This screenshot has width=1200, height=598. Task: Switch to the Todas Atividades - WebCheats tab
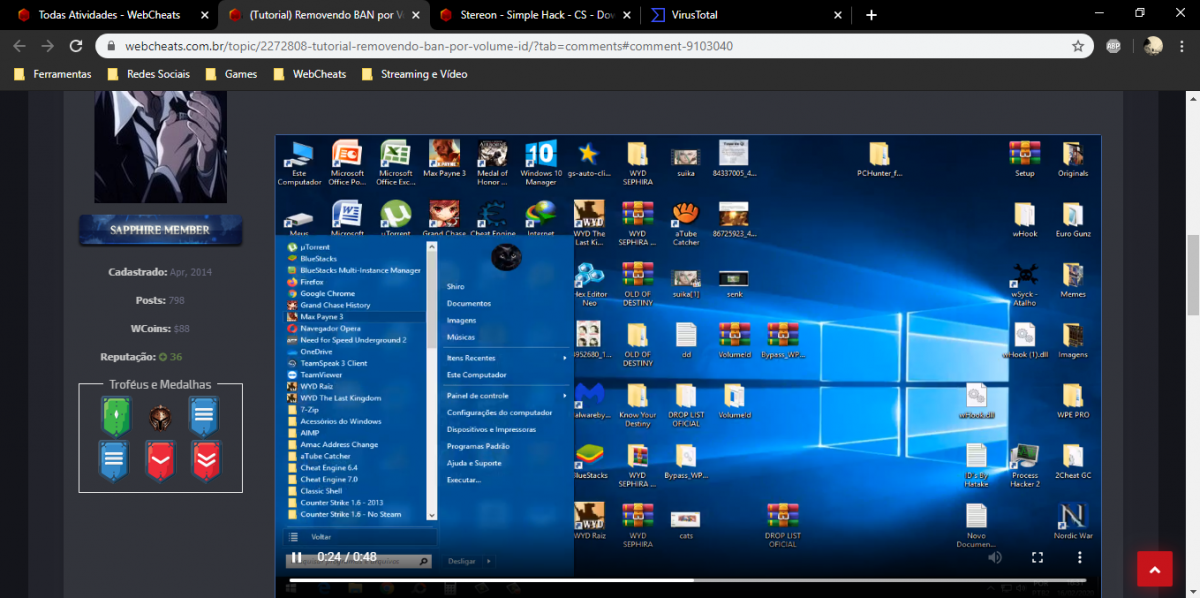point(108,15)
